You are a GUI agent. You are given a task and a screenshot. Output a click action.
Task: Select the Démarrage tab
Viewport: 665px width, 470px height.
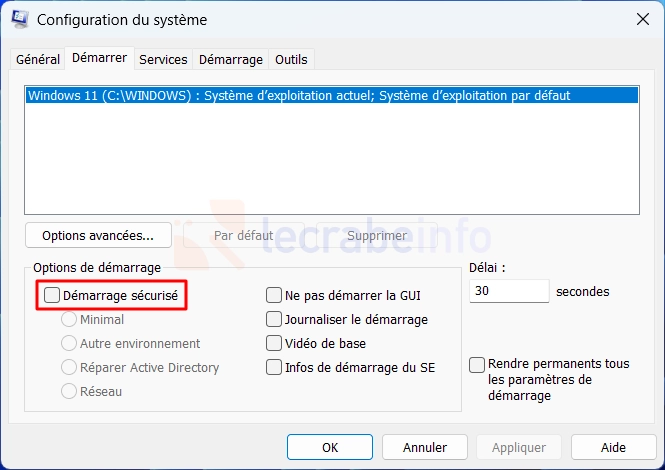click(231, 59)
